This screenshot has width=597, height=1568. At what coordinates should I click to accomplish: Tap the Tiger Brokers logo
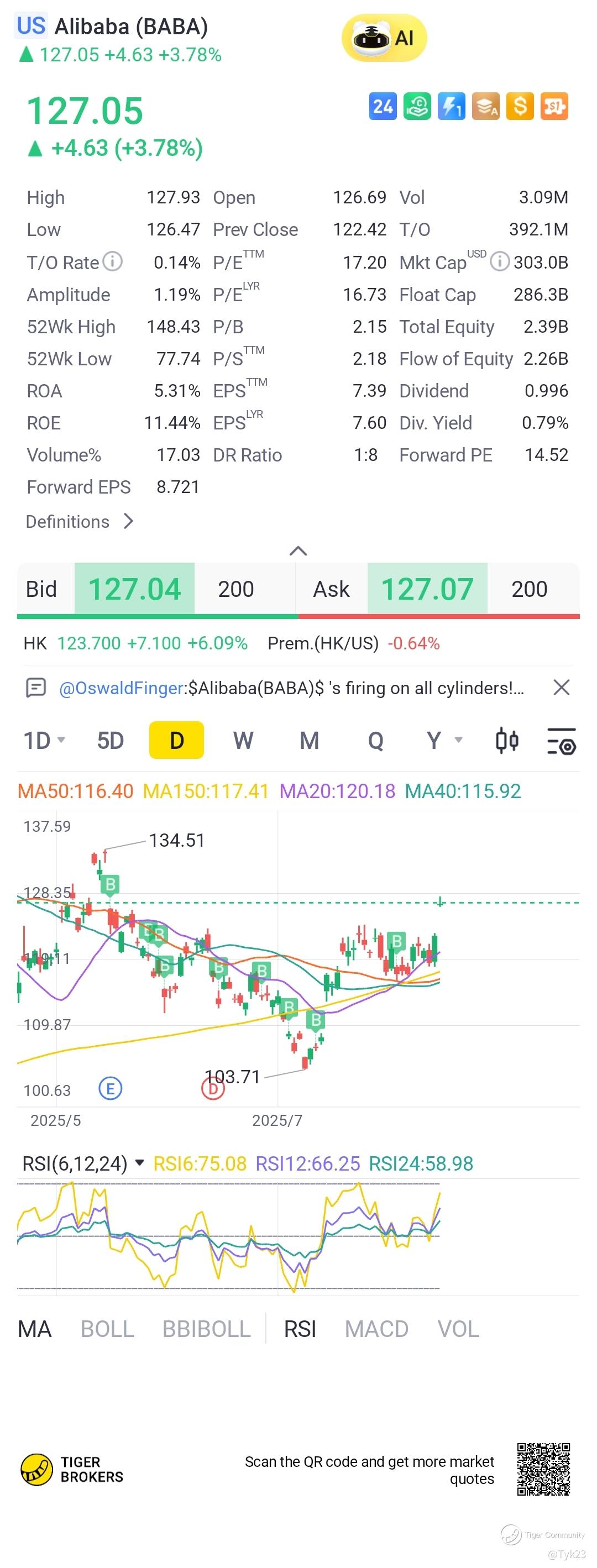click(72, 1470)
